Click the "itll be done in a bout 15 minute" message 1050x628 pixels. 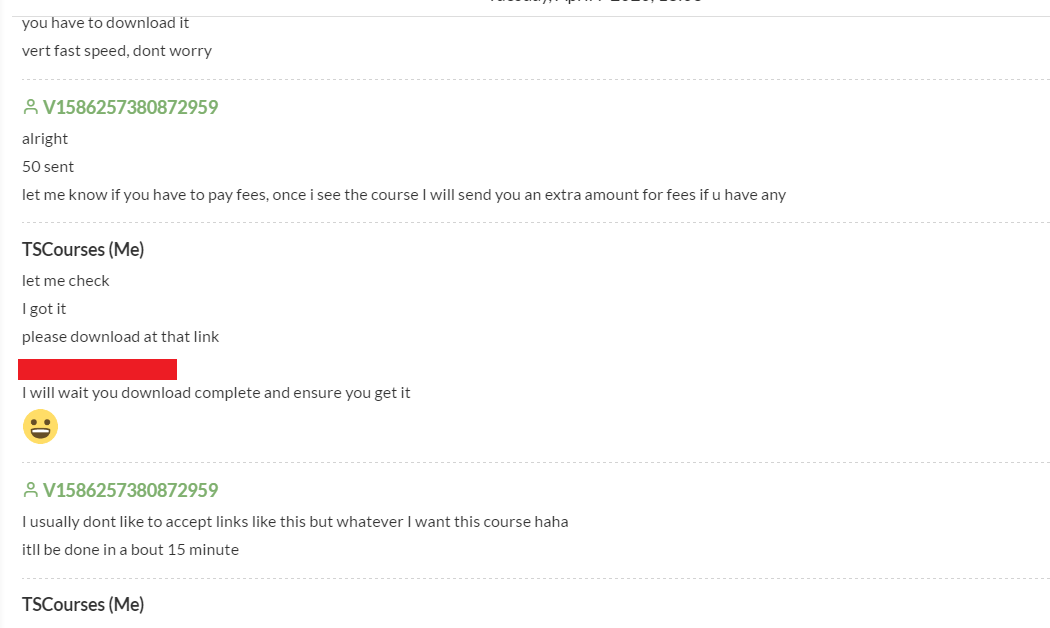click(130, 549)
